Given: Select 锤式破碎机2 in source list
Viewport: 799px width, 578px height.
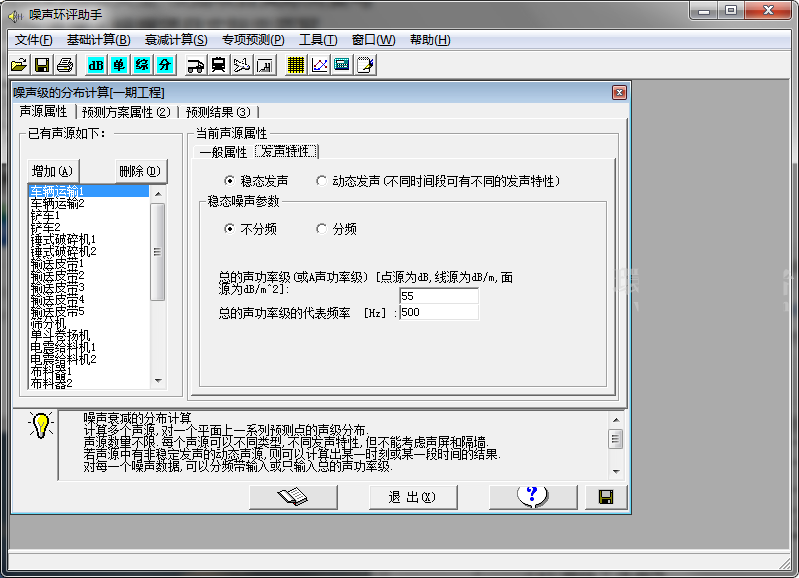Looking at the screenshot, I should click(x=89, y=251).
